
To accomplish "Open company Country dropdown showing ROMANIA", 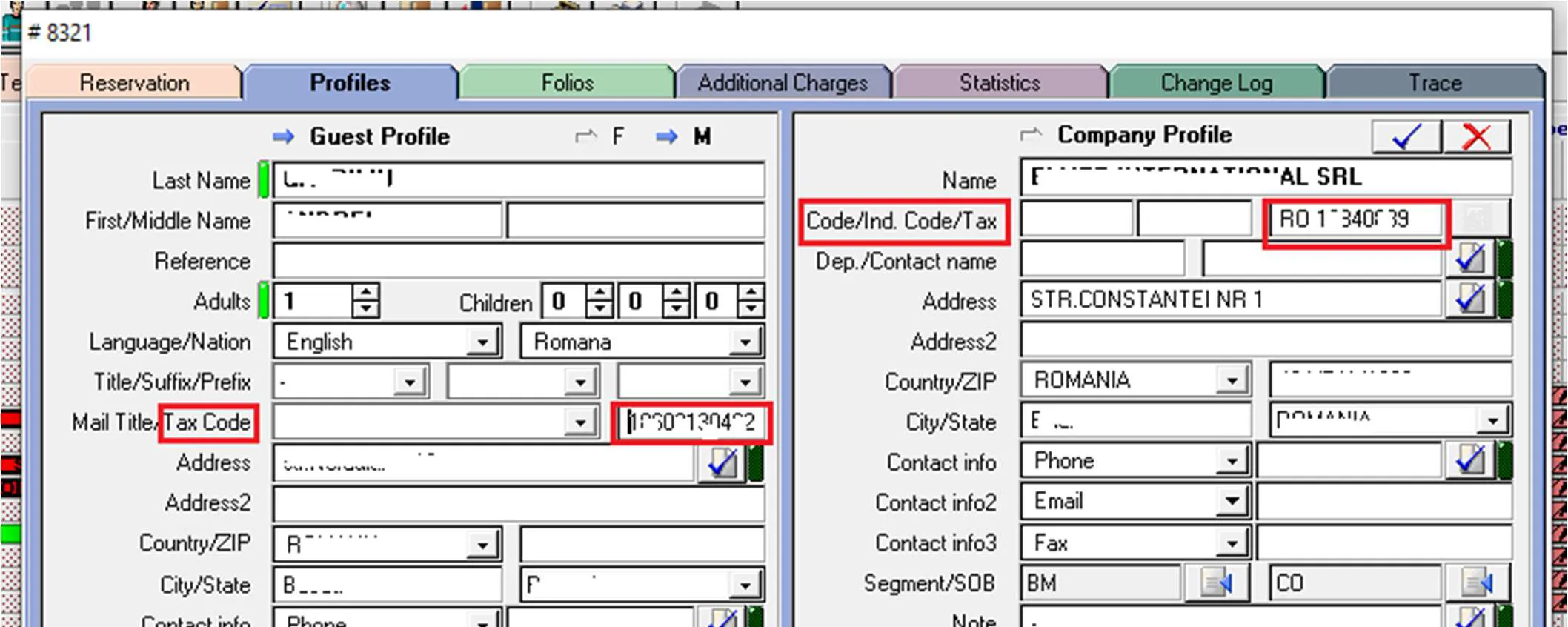I will tap(1232, 380).
